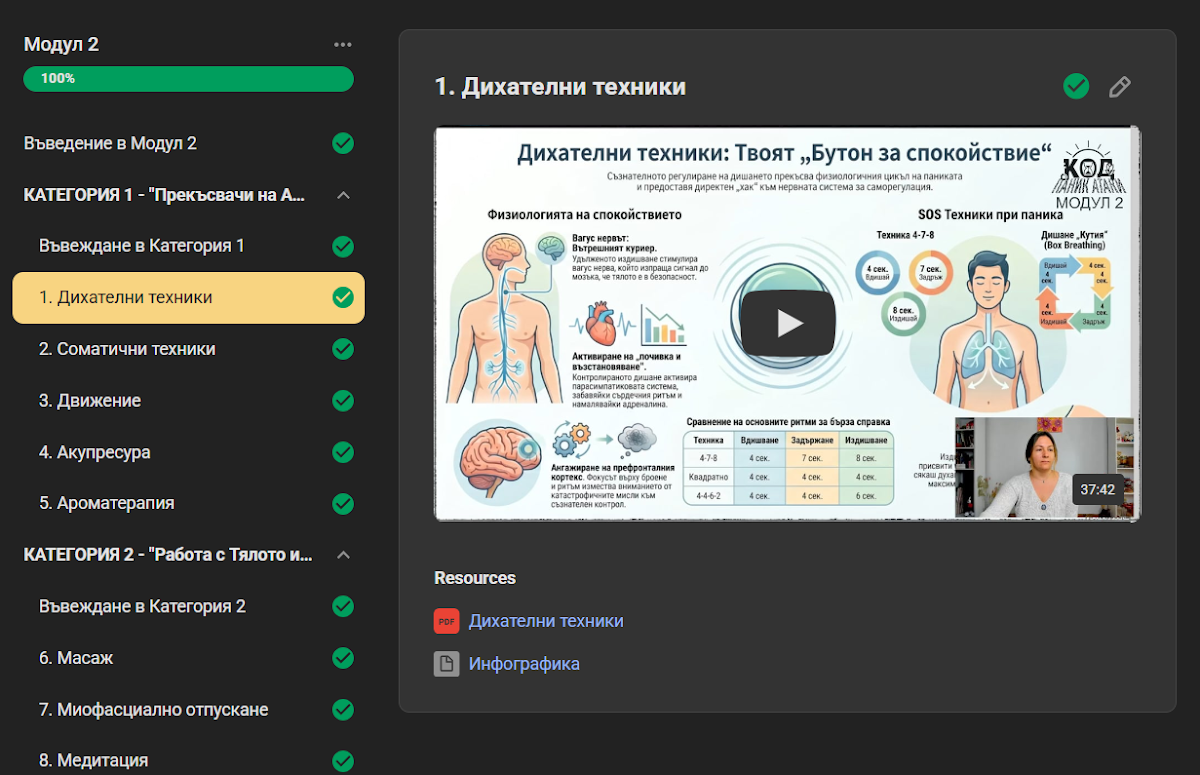The height and width of the screenshot is (775, 1200).
Task: Click the Resources heading text
Action: [x=475, y=578]
